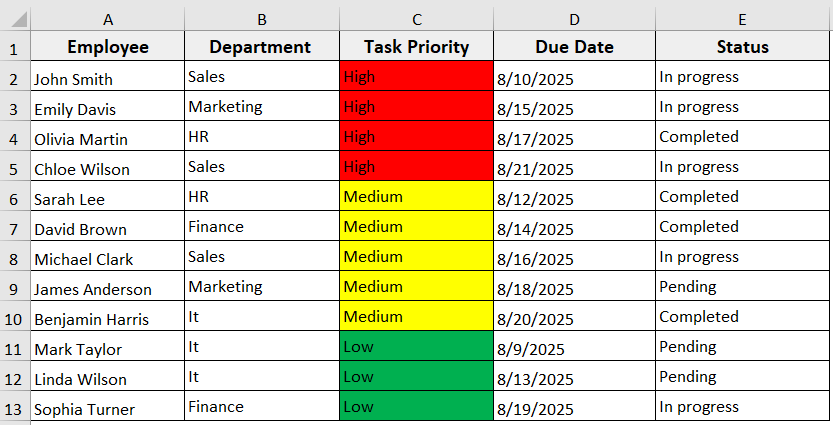This screenshot has height=425, width=833.
Task: Select the row 7 header
Action: tap(14, 227)
